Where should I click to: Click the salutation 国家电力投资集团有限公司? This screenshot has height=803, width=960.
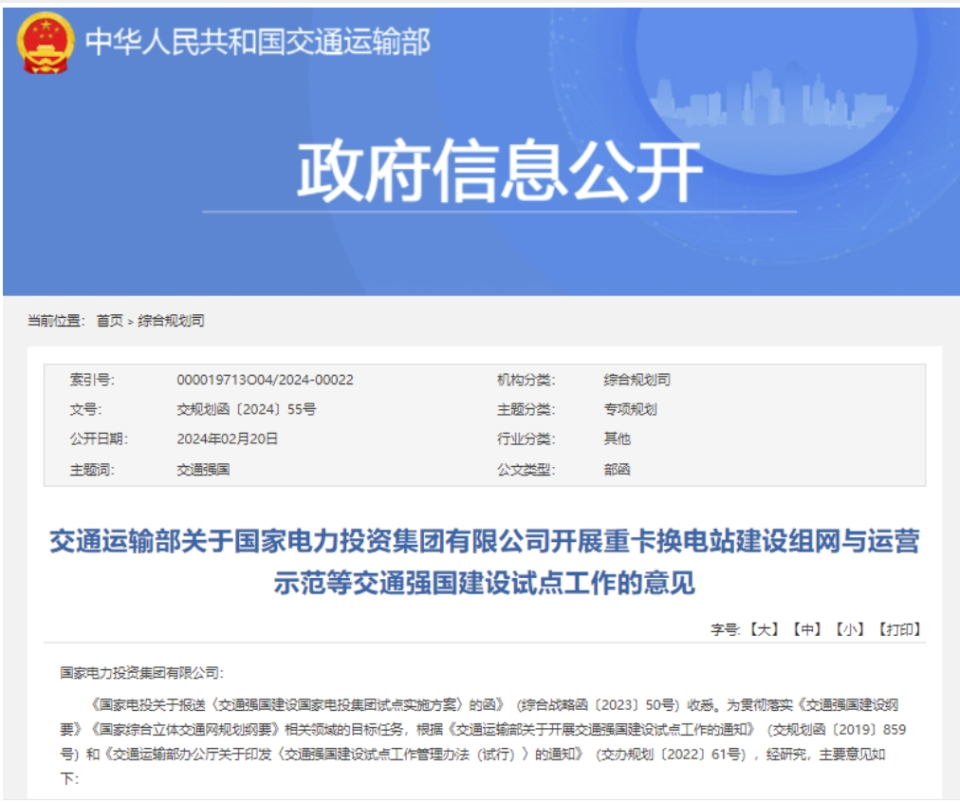(139, 673)
